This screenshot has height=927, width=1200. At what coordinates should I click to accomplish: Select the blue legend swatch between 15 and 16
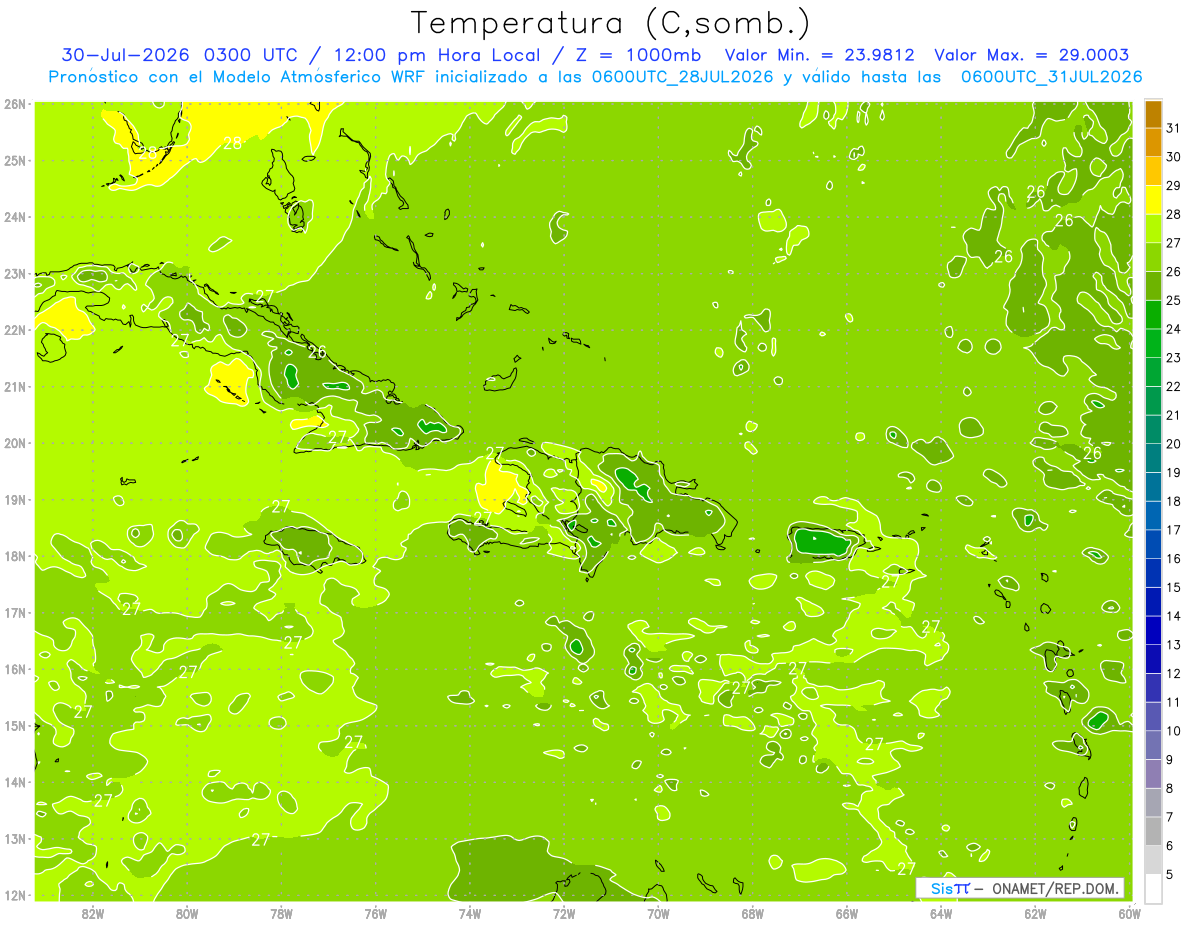click(x=1153, y=573)
